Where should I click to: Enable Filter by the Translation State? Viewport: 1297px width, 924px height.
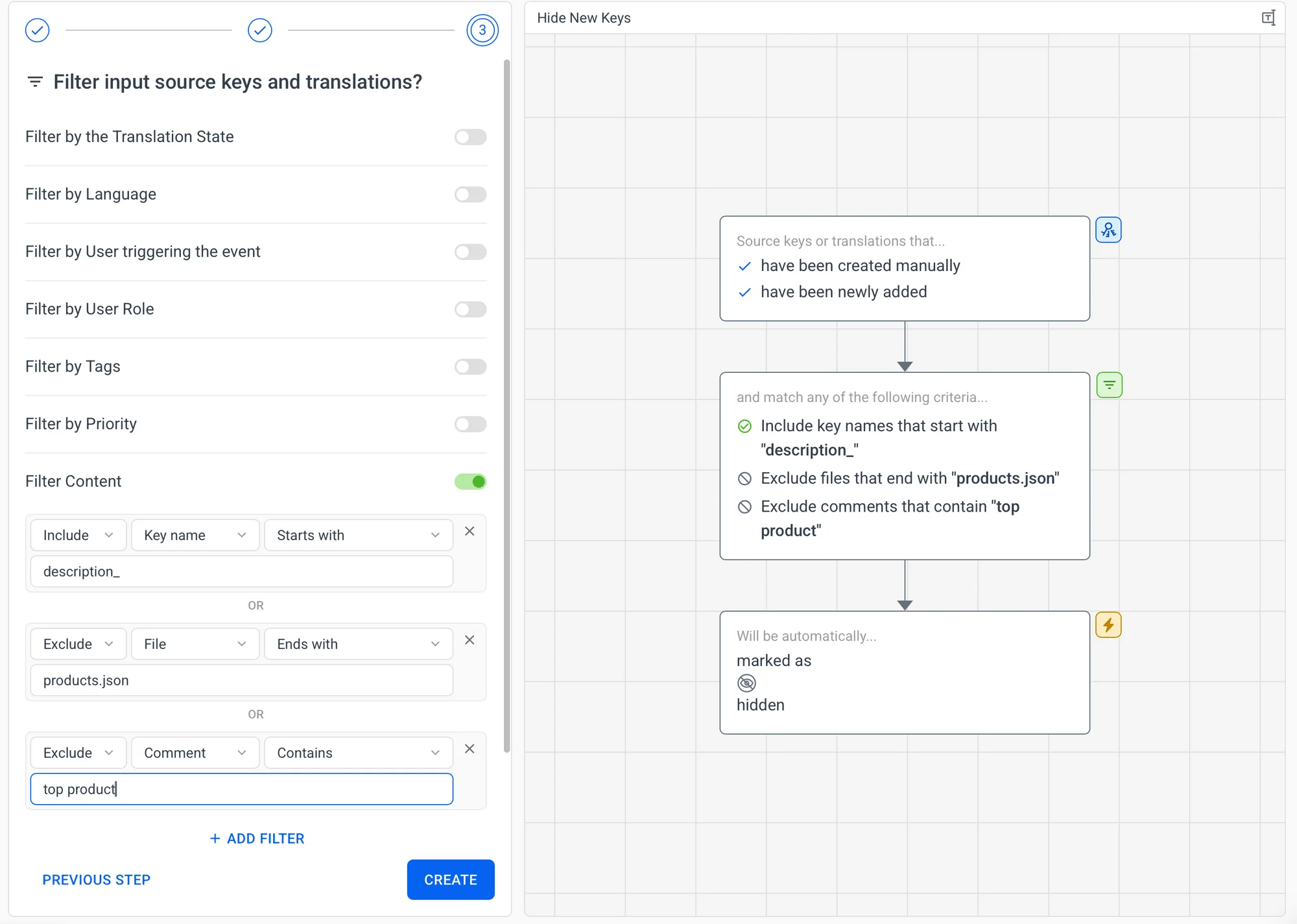(x=470, y=137)
